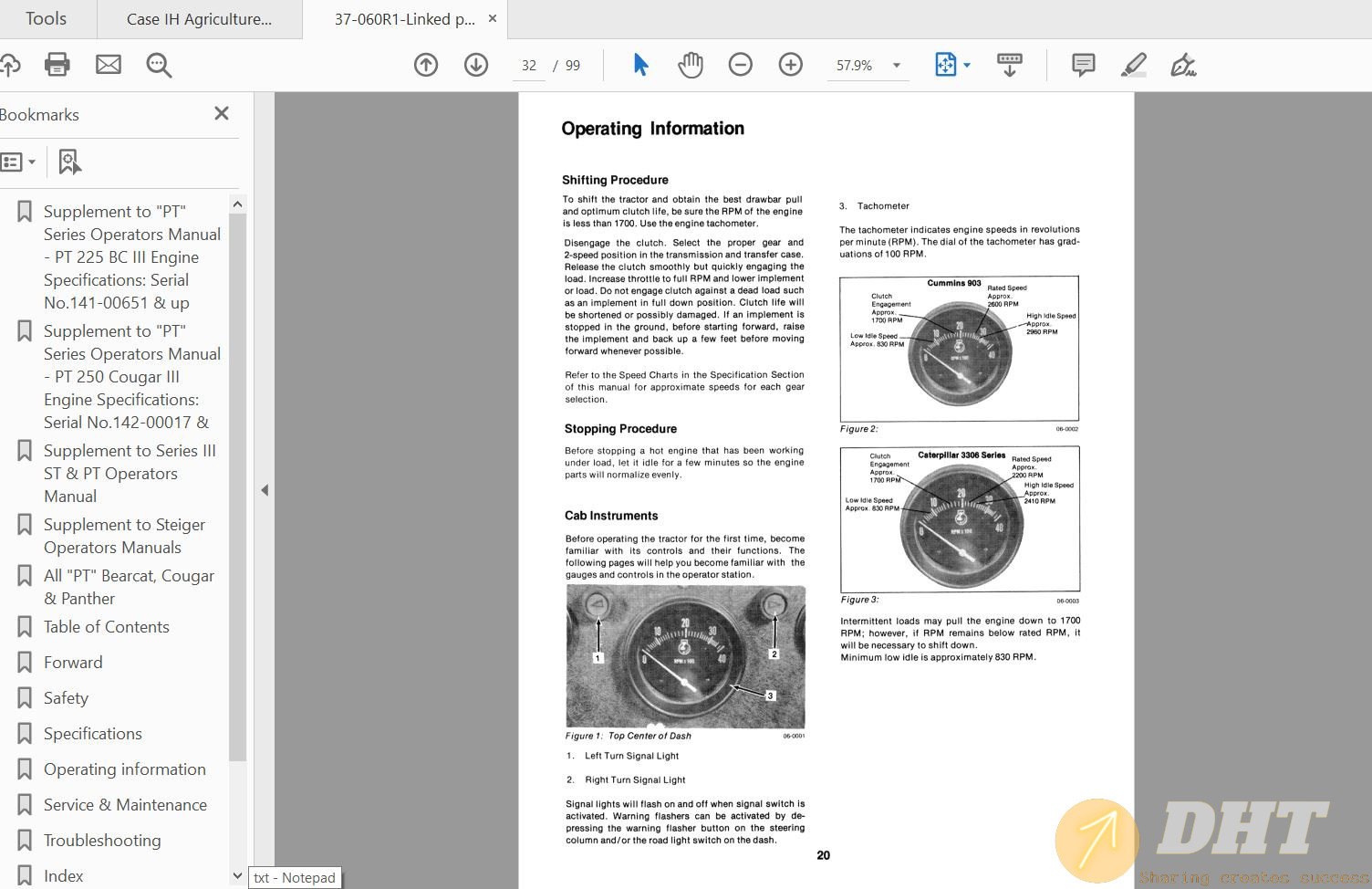
Task: Click the txt - Notepad tooltip label
Action: (295, 878)
